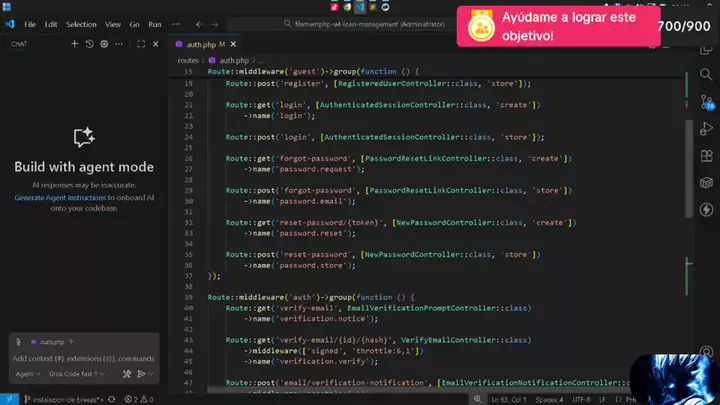Start a new chat with plus icon
This screenshot has height=405, width=720.
coord(74,44)
